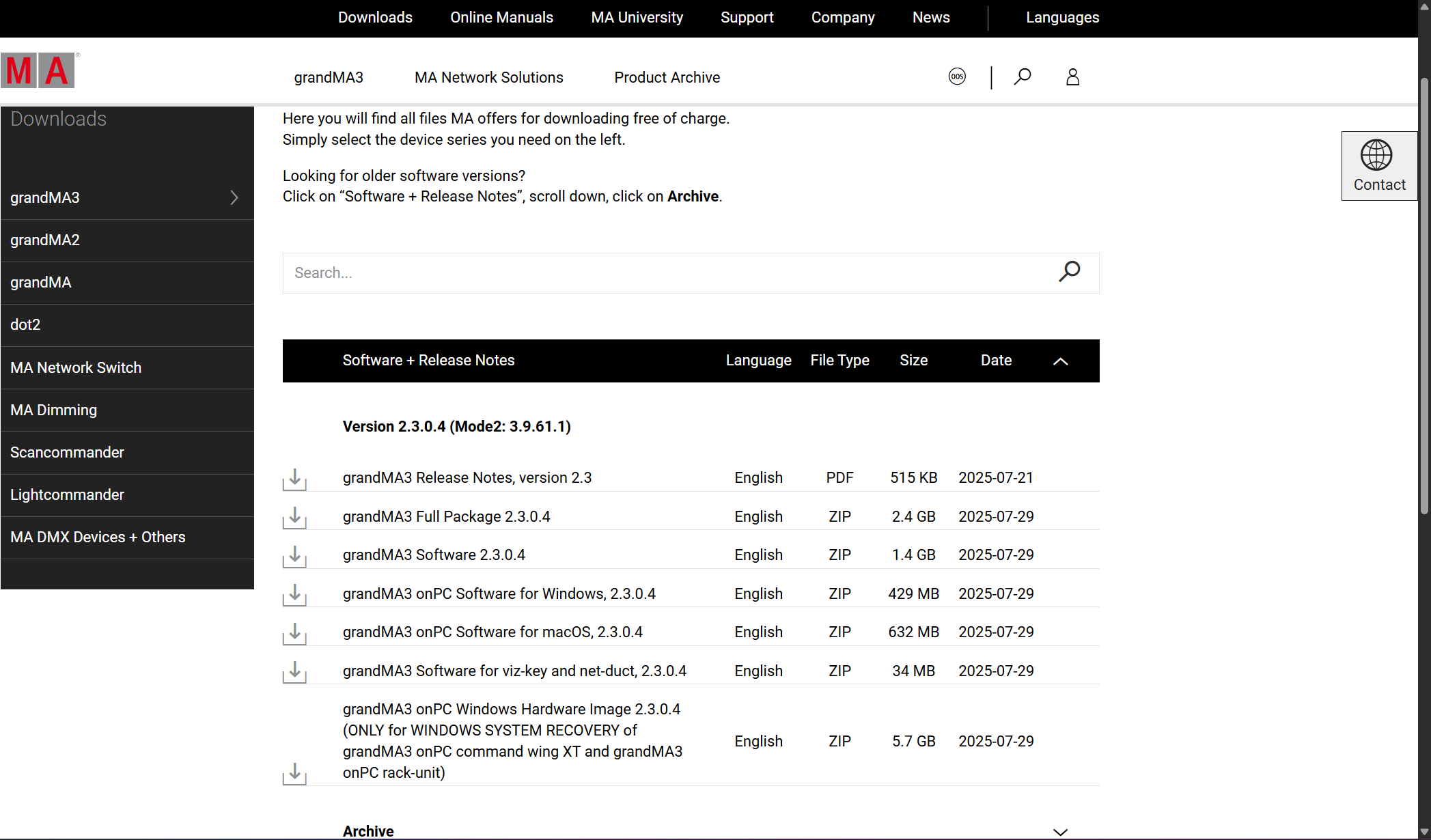Open site search magnifier in header
The height and width of the screenshot is (840, 1431).
coord(1022,77)
